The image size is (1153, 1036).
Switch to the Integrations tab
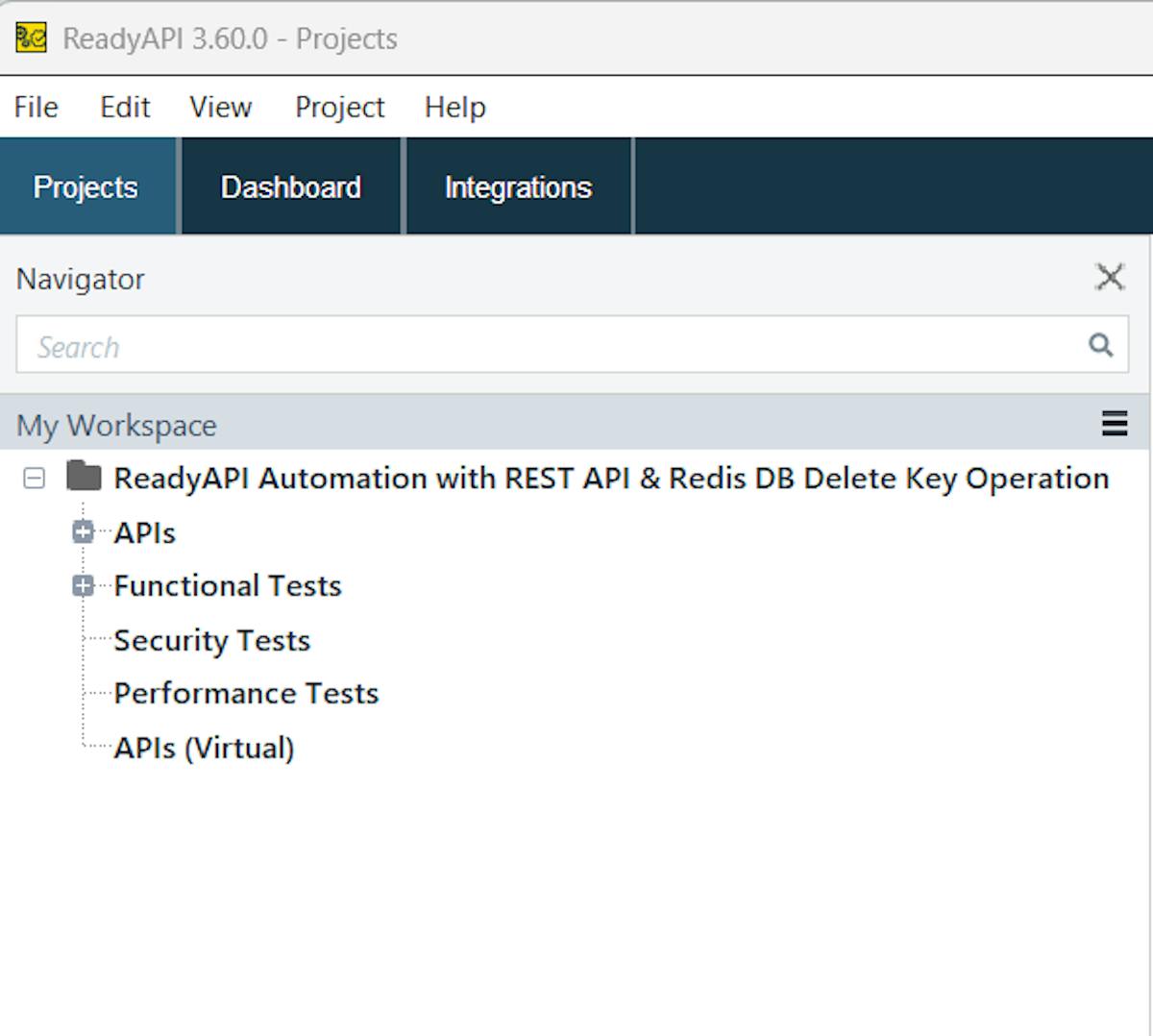coord(518,186)
